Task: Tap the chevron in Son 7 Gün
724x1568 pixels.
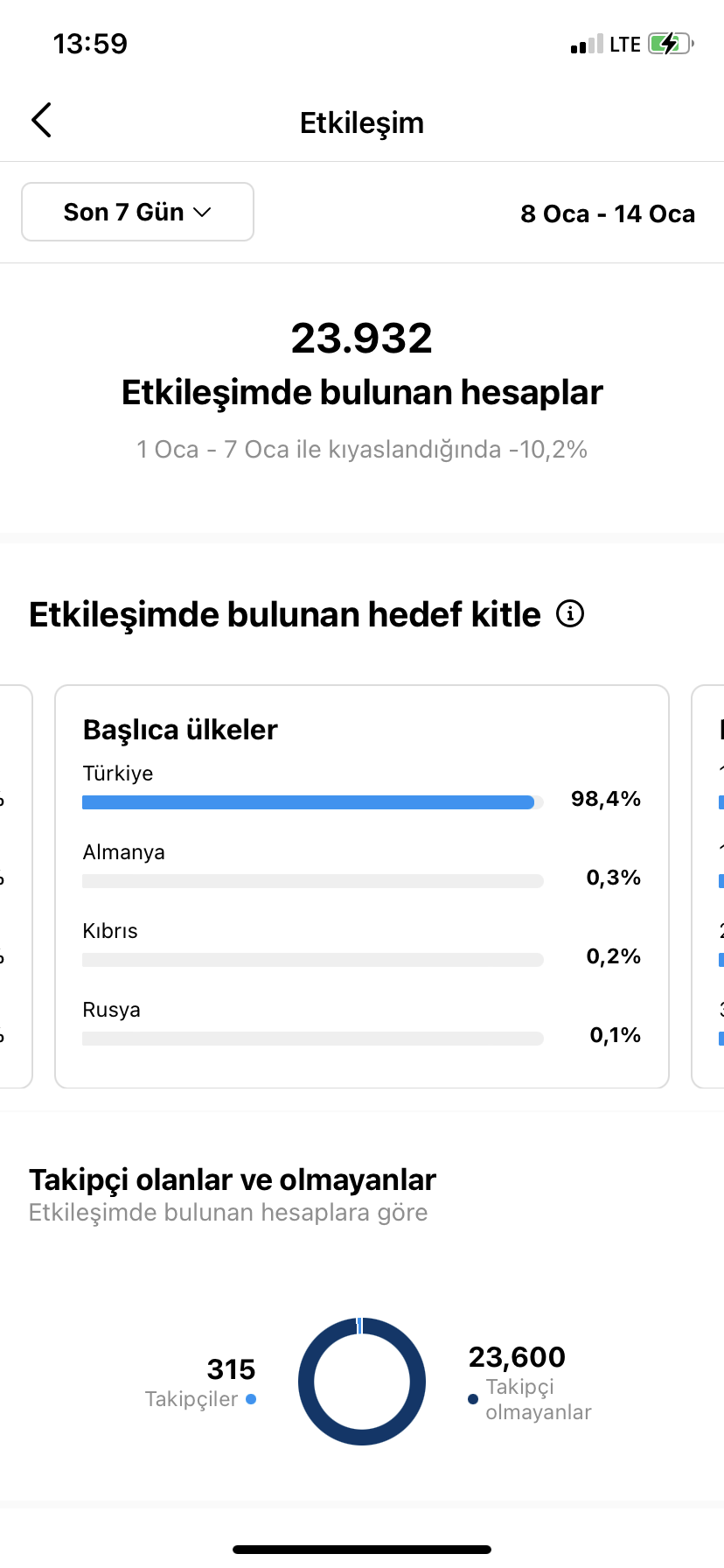Action: point(202,213)
